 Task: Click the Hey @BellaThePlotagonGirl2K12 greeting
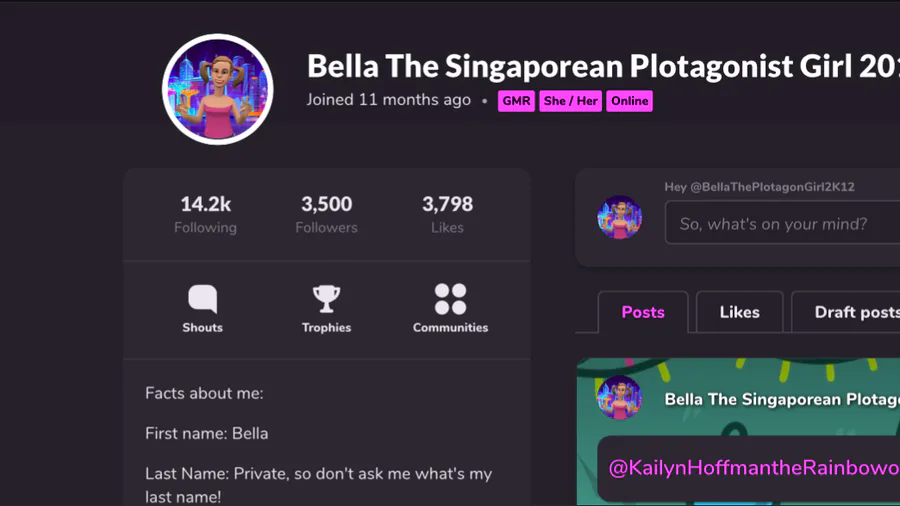point(759,187)
